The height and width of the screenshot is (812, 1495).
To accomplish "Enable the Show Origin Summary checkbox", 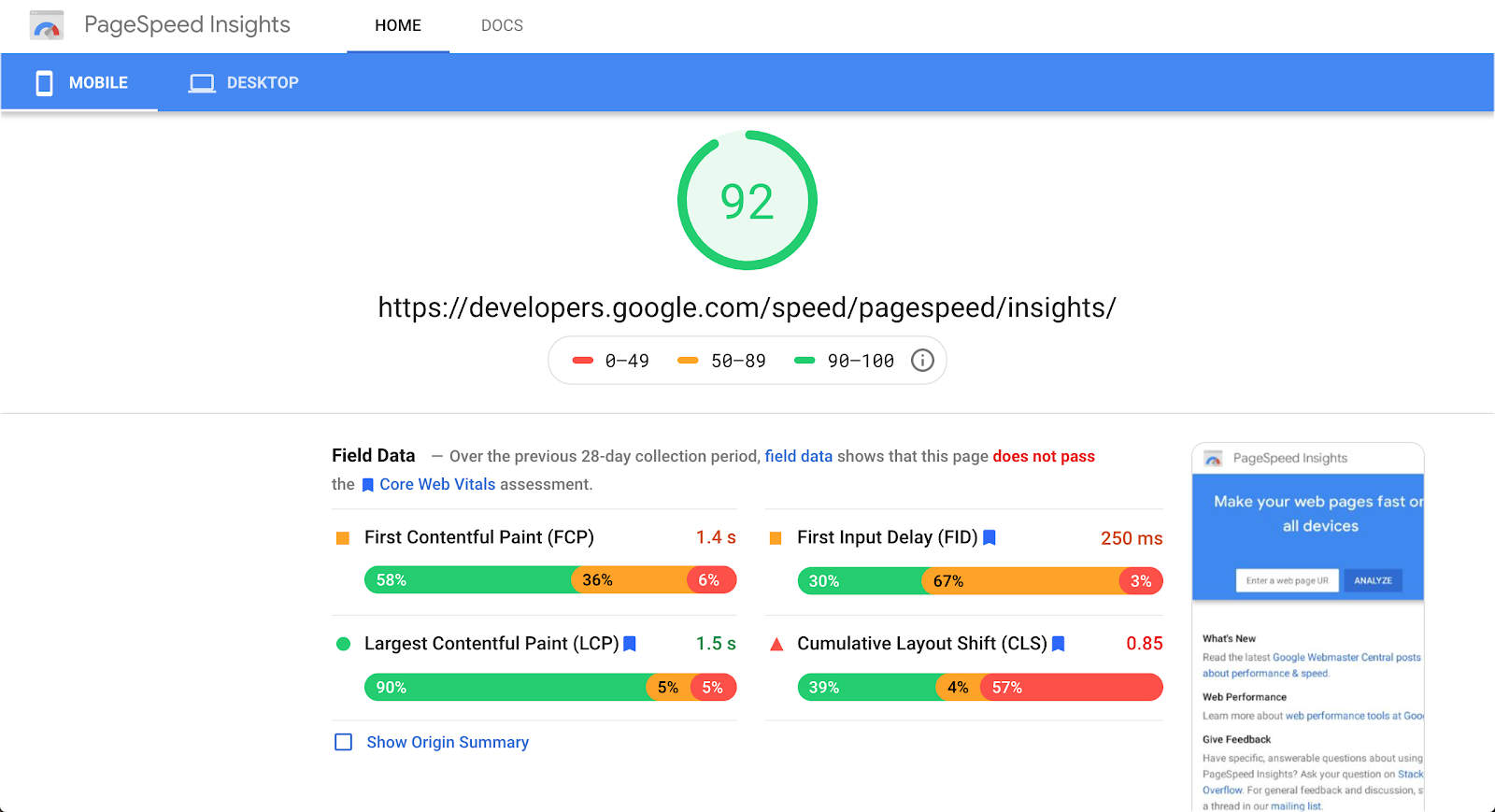I will tap(344, 742).
